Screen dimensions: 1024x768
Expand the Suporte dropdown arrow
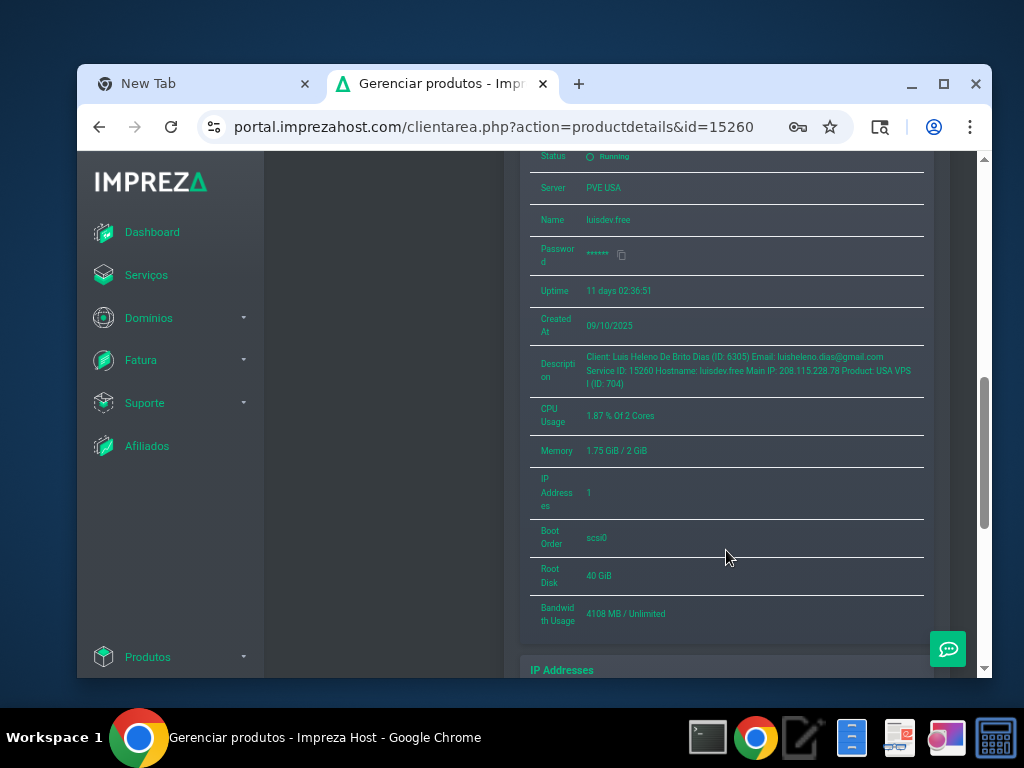point(244,403)
